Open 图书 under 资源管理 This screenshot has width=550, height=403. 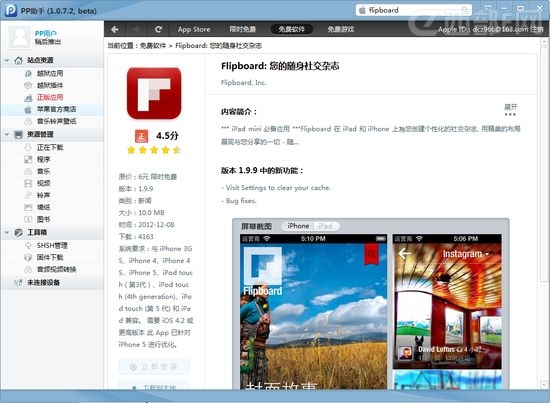coord(43,219)
